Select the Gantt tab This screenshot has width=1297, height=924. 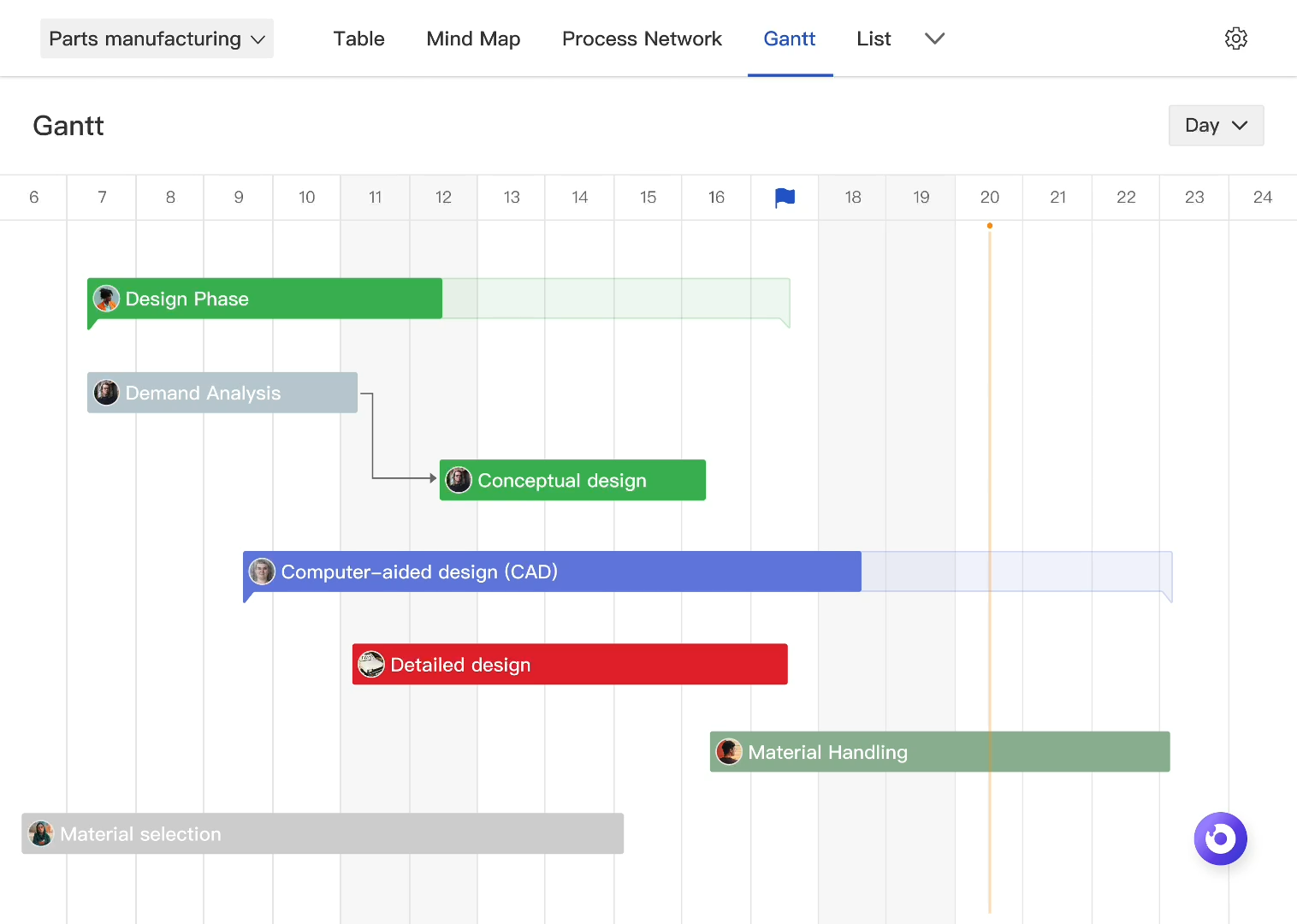click(789, 38)
